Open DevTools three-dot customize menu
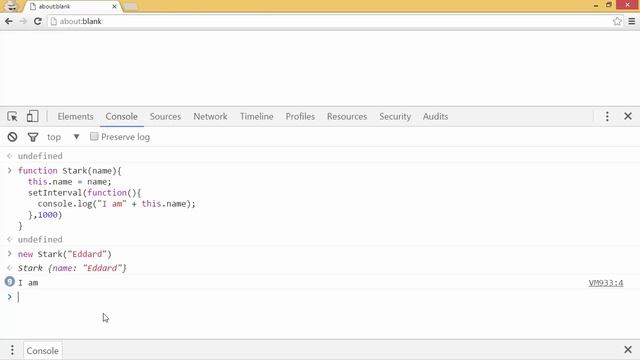 pos(607,116)
